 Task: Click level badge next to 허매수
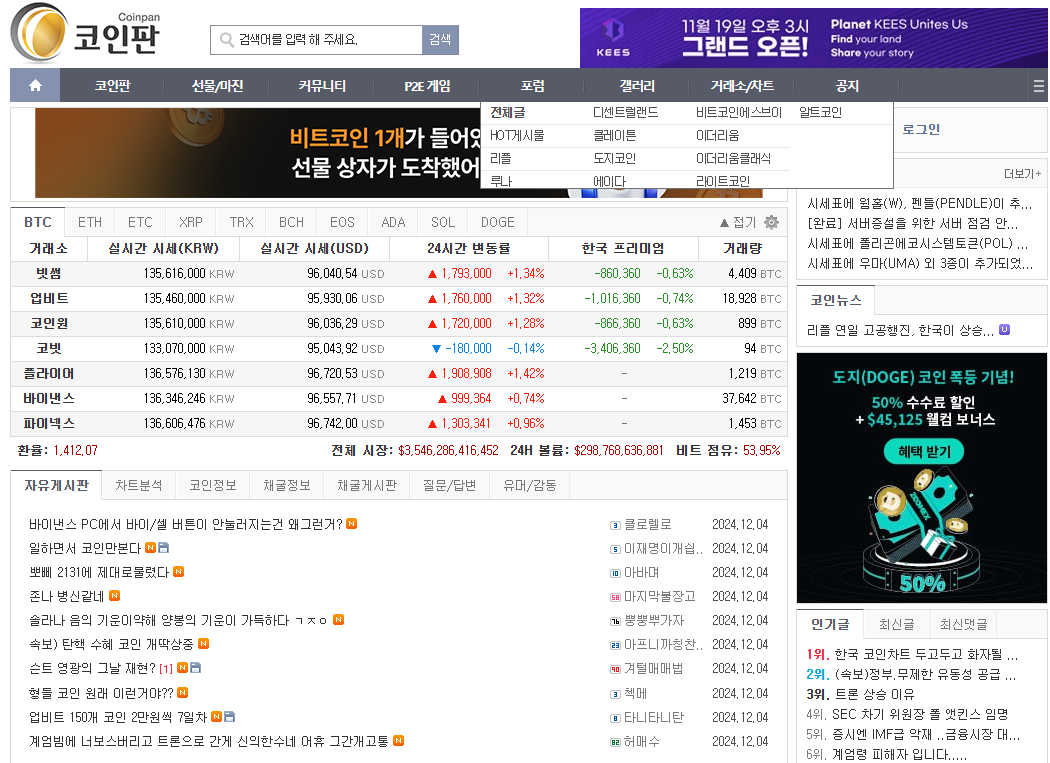pos(615,742)
